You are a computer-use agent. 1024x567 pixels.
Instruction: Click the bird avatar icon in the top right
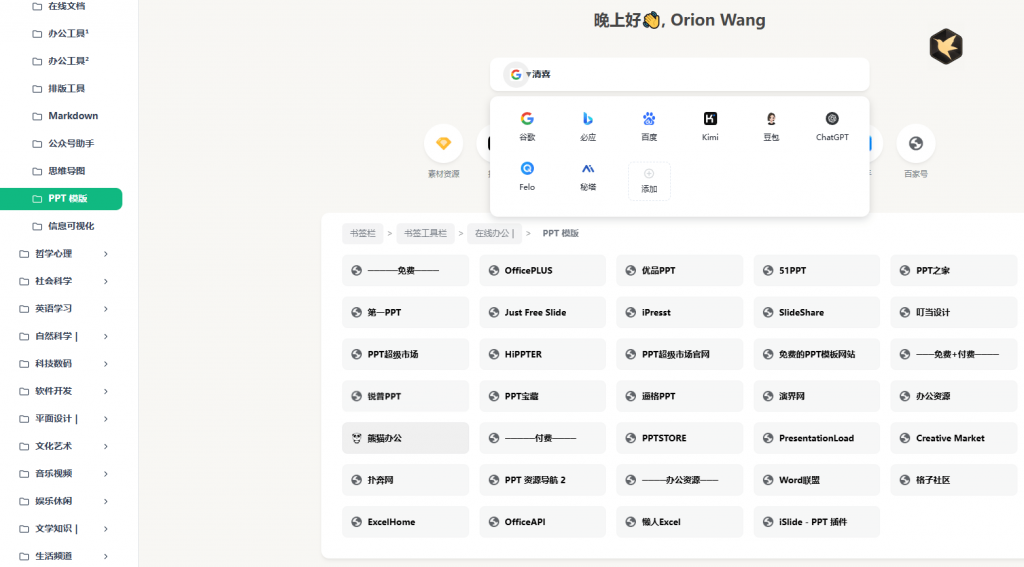click(945, 46)
